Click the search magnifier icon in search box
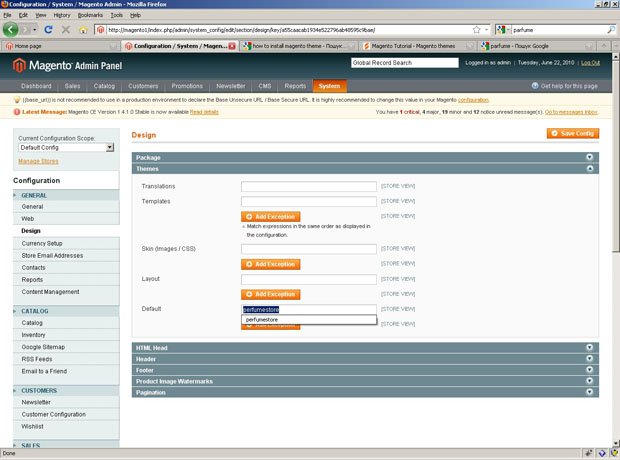 (x=611, y=30)
